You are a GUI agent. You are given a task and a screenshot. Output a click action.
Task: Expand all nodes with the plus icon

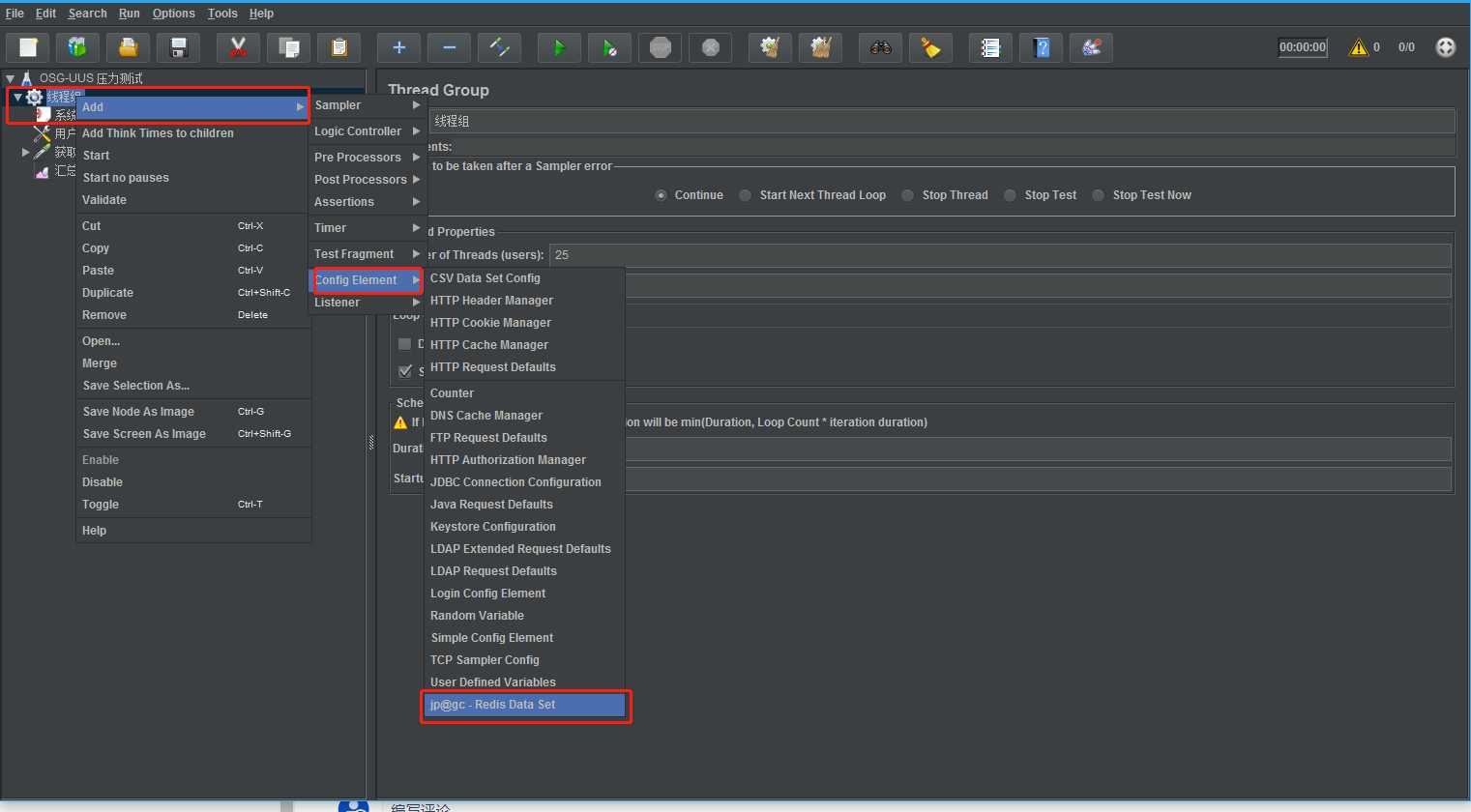click(398, 47)
